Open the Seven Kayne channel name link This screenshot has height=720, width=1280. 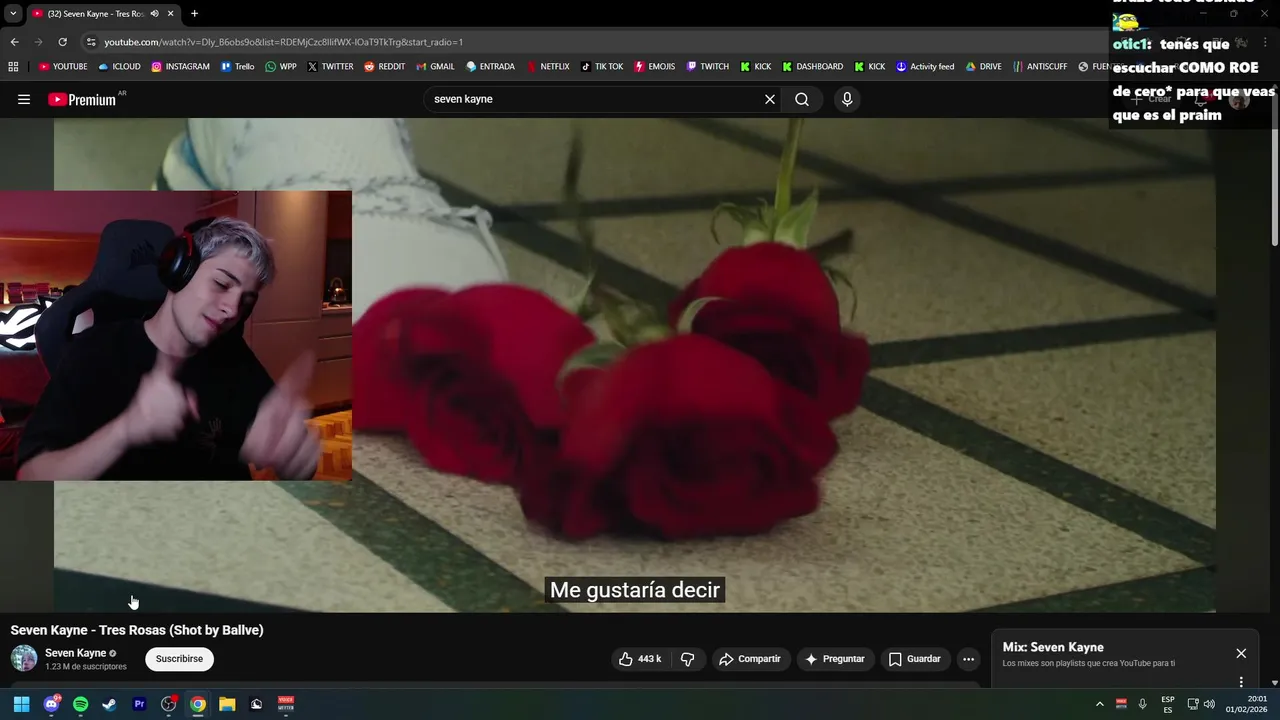pyautogui.click(x=75, y=653)
